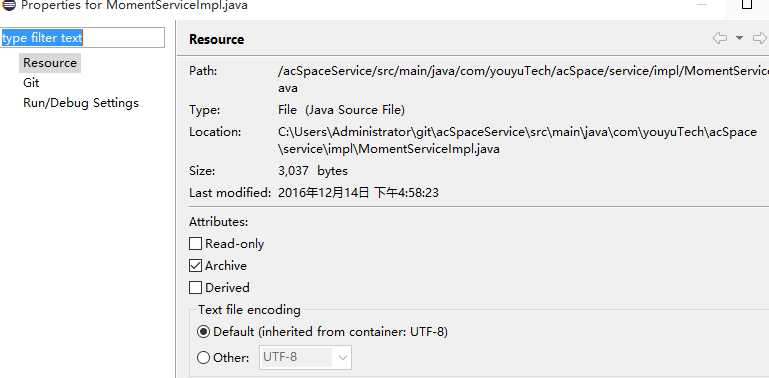This screenshot has height=378, width=769.
Task: Expand the encoding dropdown chevron
Action: pyautogui.click(x=342, y=358)
